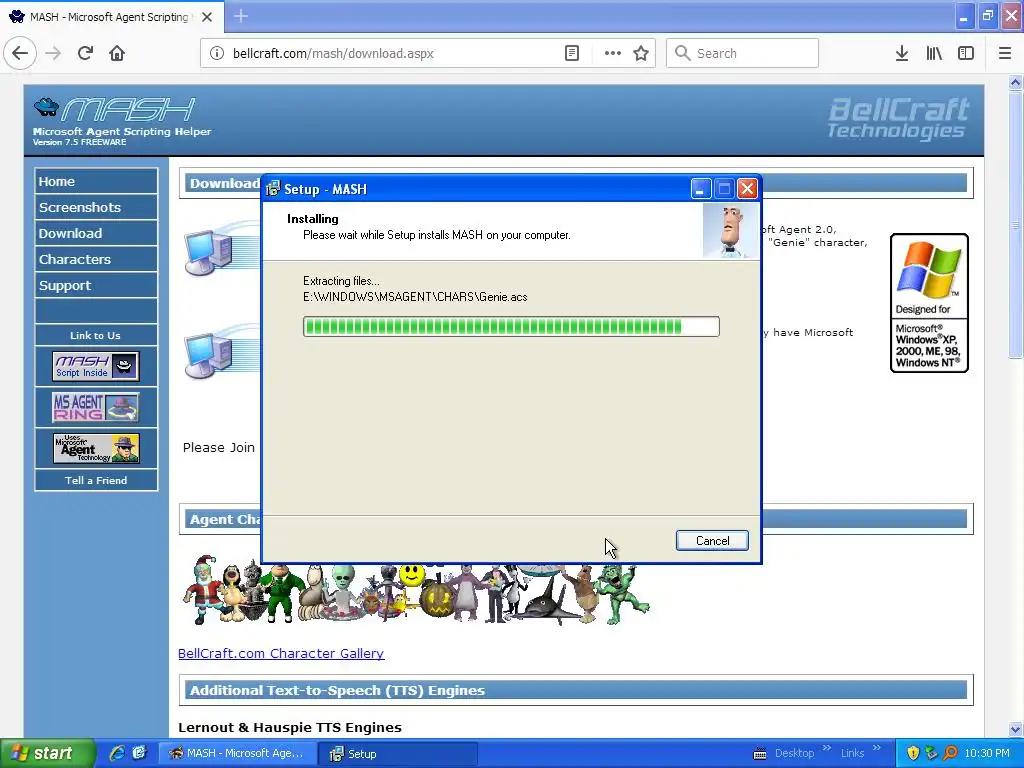The width and height of the screenshot is (1024, 768).
Task: Open the BellCraft.com Character Gallery link
Action: [281, 653]
